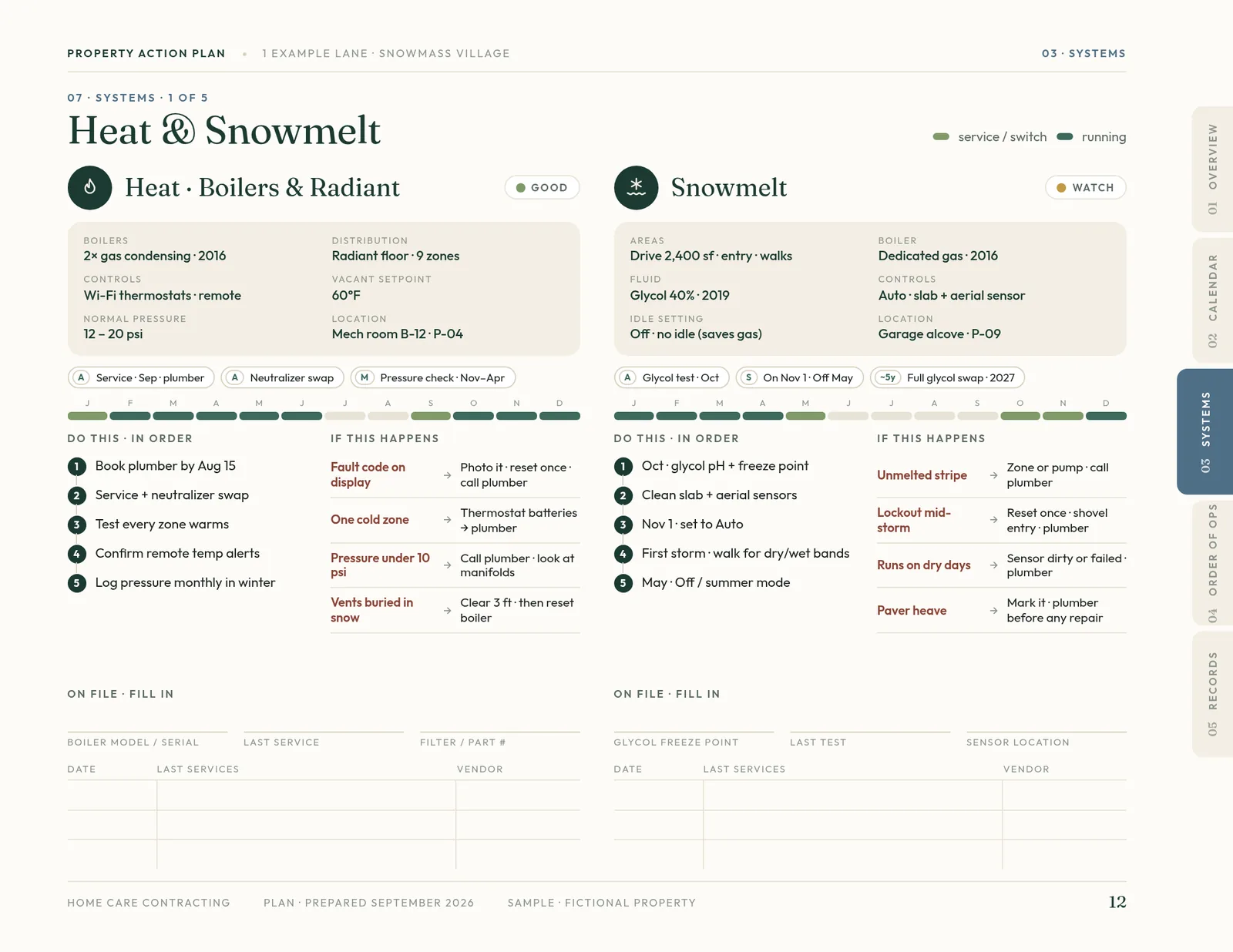Image resolution: width=1233 pixels, height=952 pixels.
Task: Click the 03 · SYSTEMS header link
Action: coord(1083,53)
